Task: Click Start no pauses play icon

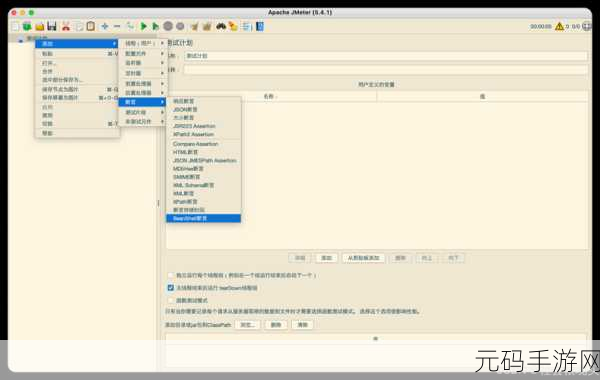Action: pos(155,26)
